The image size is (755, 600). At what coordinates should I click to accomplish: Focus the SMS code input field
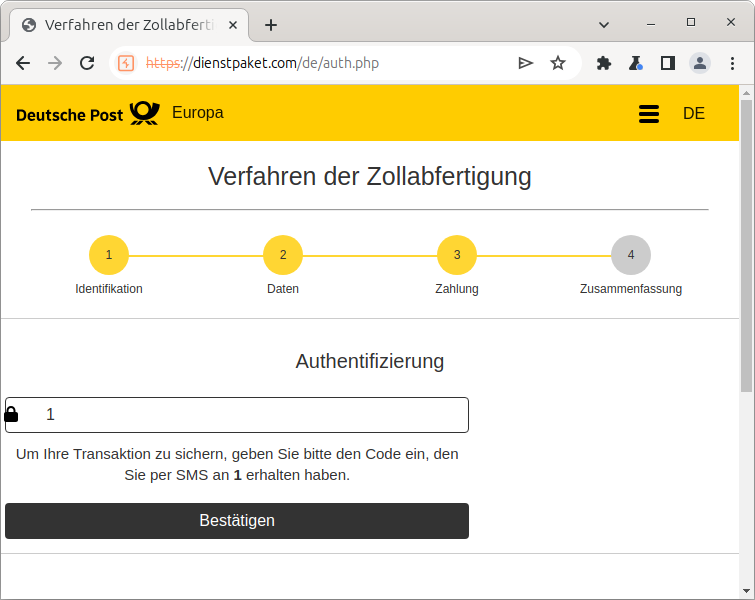[250, 415]
